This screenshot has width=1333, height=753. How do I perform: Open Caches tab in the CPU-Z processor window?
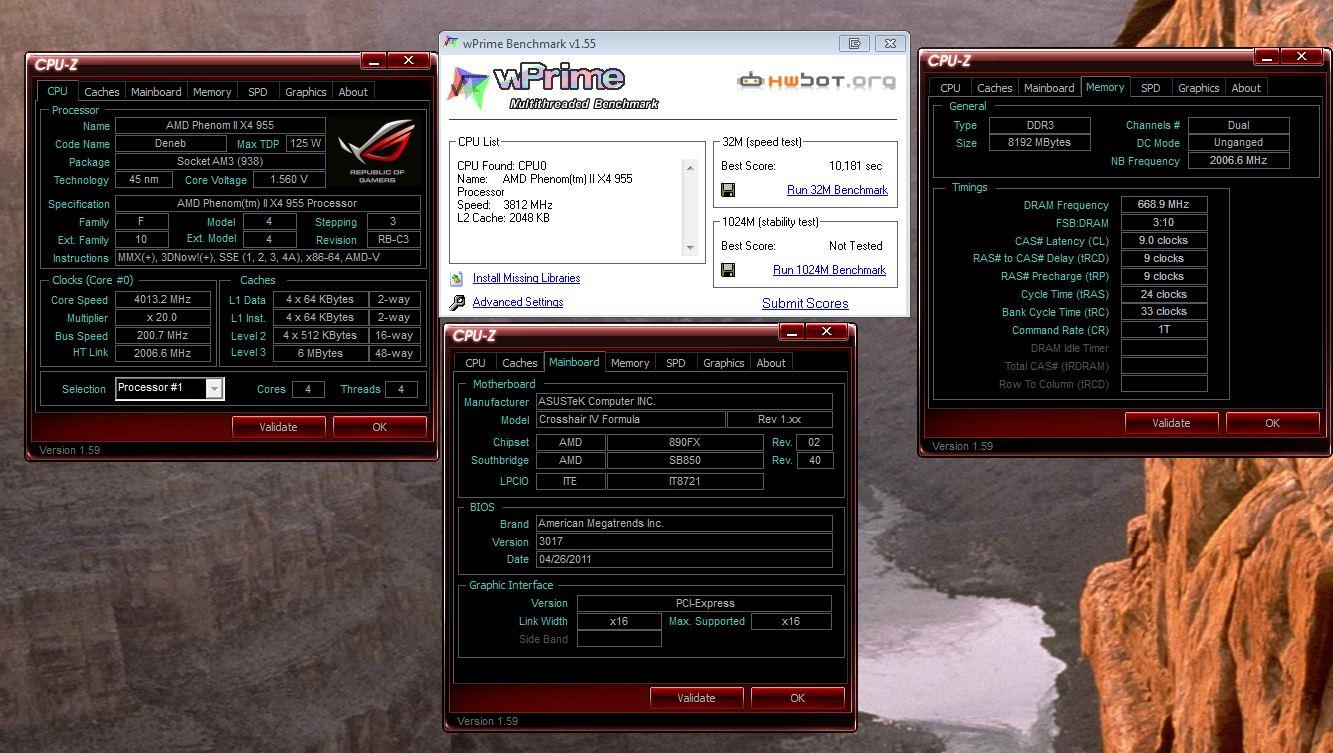101,92
